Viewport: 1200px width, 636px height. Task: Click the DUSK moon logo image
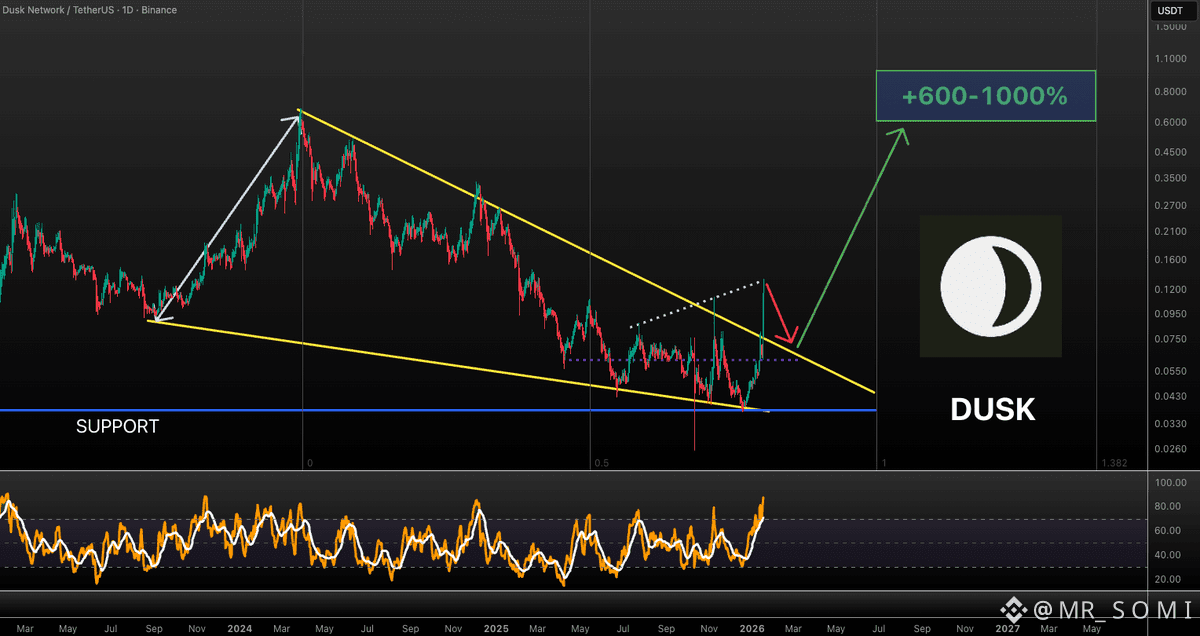991,287
